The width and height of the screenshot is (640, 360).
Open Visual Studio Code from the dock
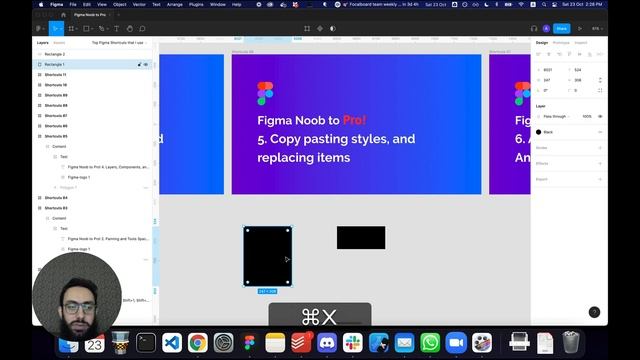point(172,343)
